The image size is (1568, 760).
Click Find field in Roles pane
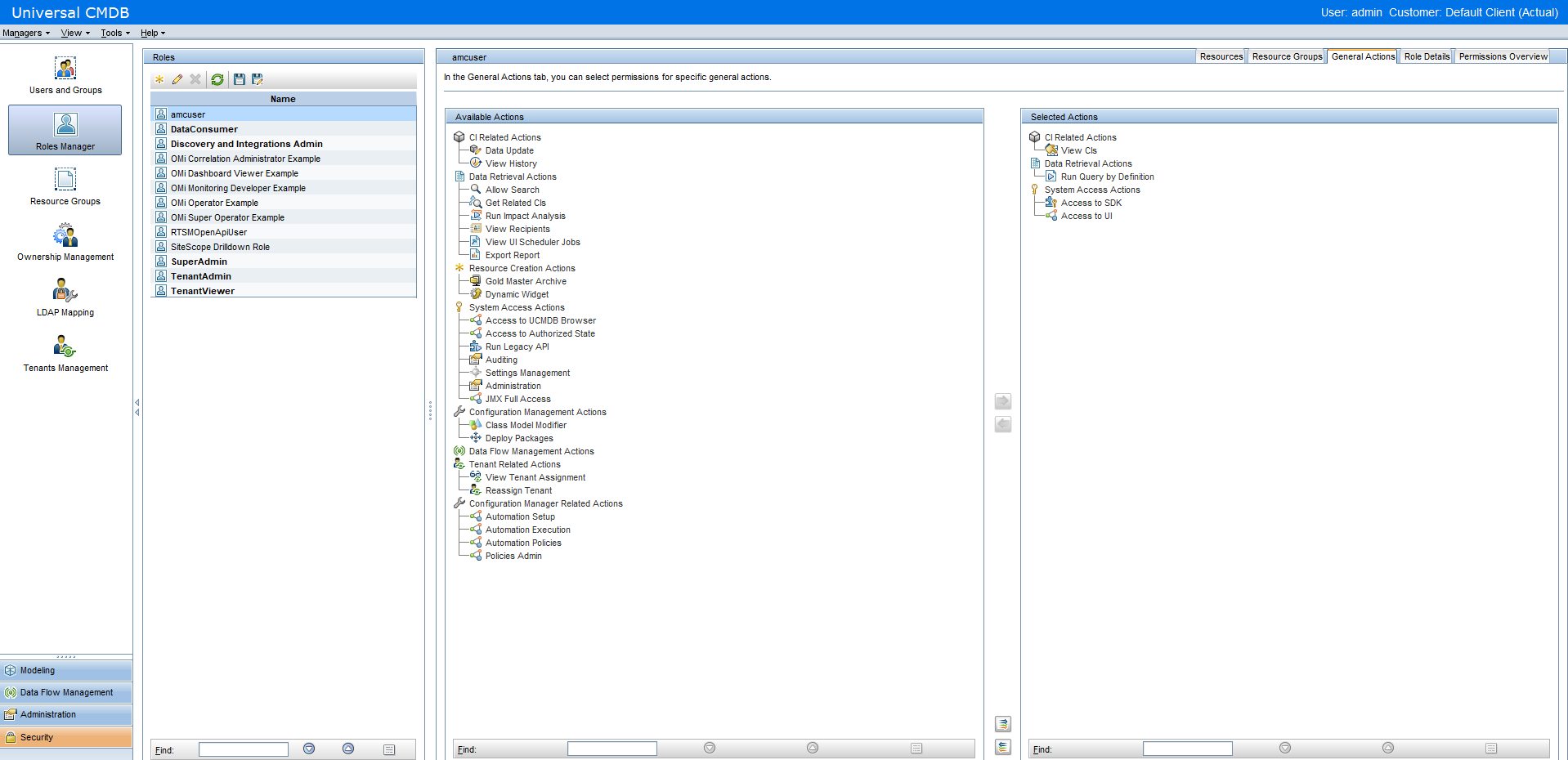point(244,749)
